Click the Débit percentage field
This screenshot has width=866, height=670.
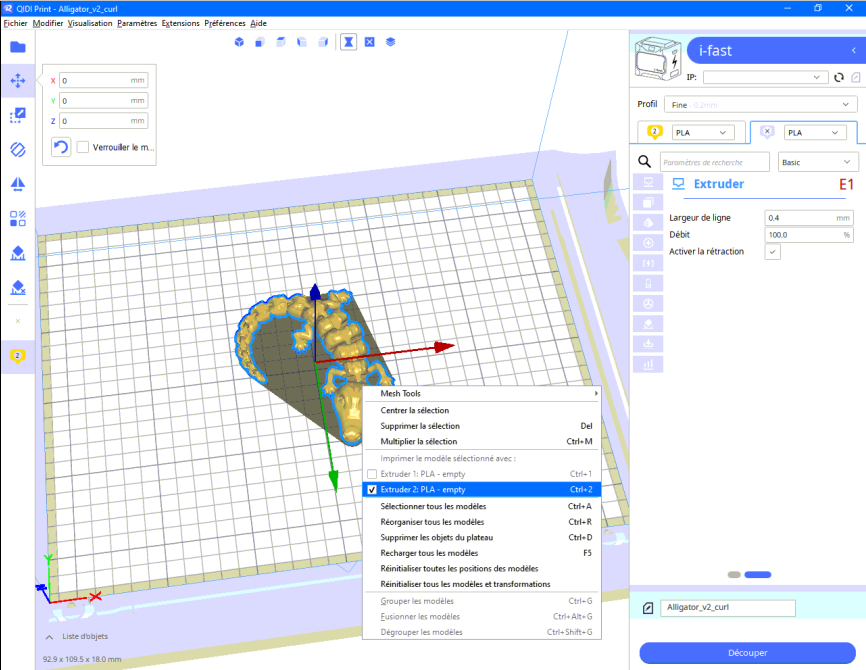(x=809, y=235)
